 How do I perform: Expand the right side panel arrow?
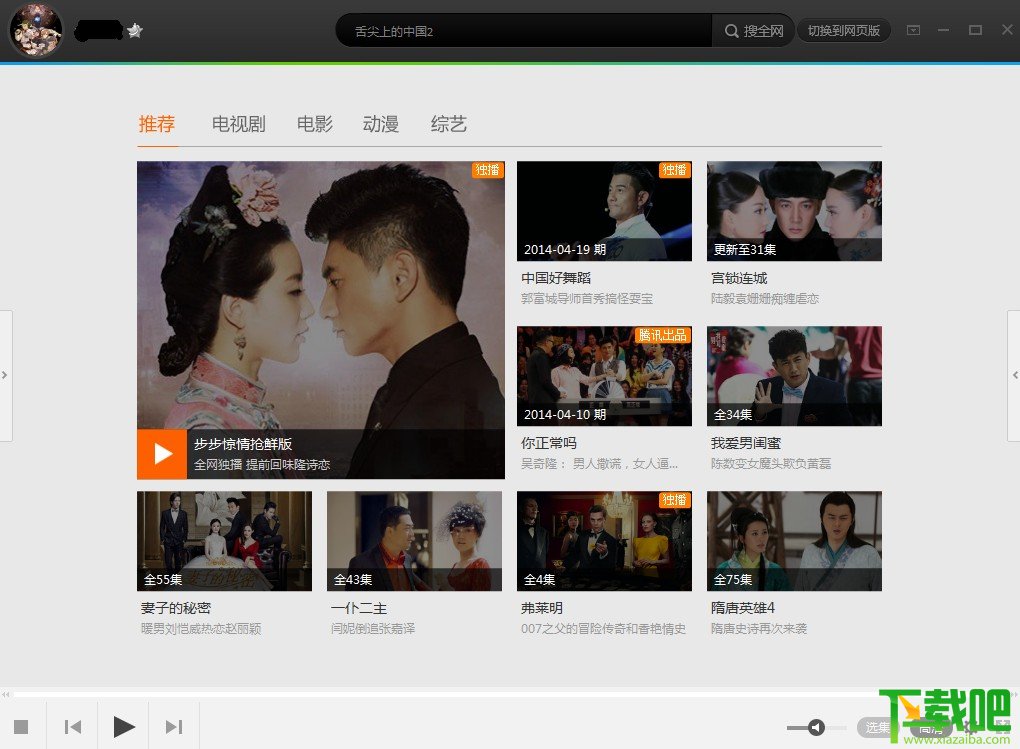tap(1014, 375)
